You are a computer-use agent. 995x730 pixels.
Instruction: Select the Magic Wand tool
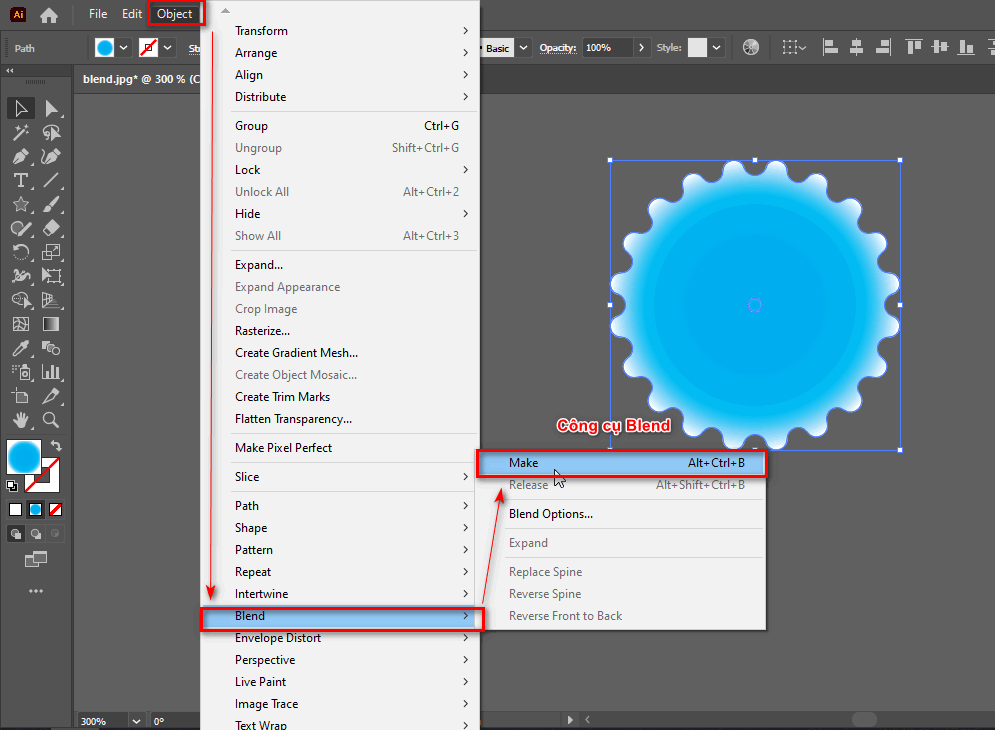point(20,132)
